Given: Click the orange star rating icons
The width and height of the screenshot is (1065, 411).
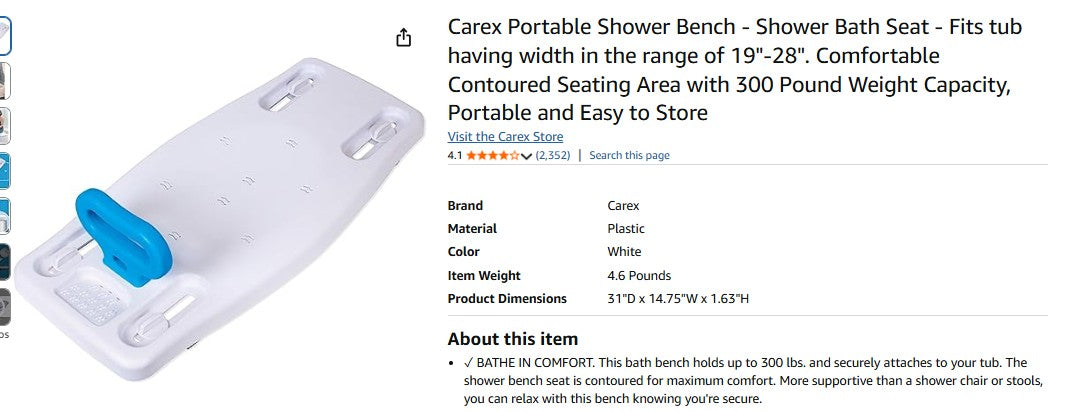Looking at the screenshot, I should 492,156.
